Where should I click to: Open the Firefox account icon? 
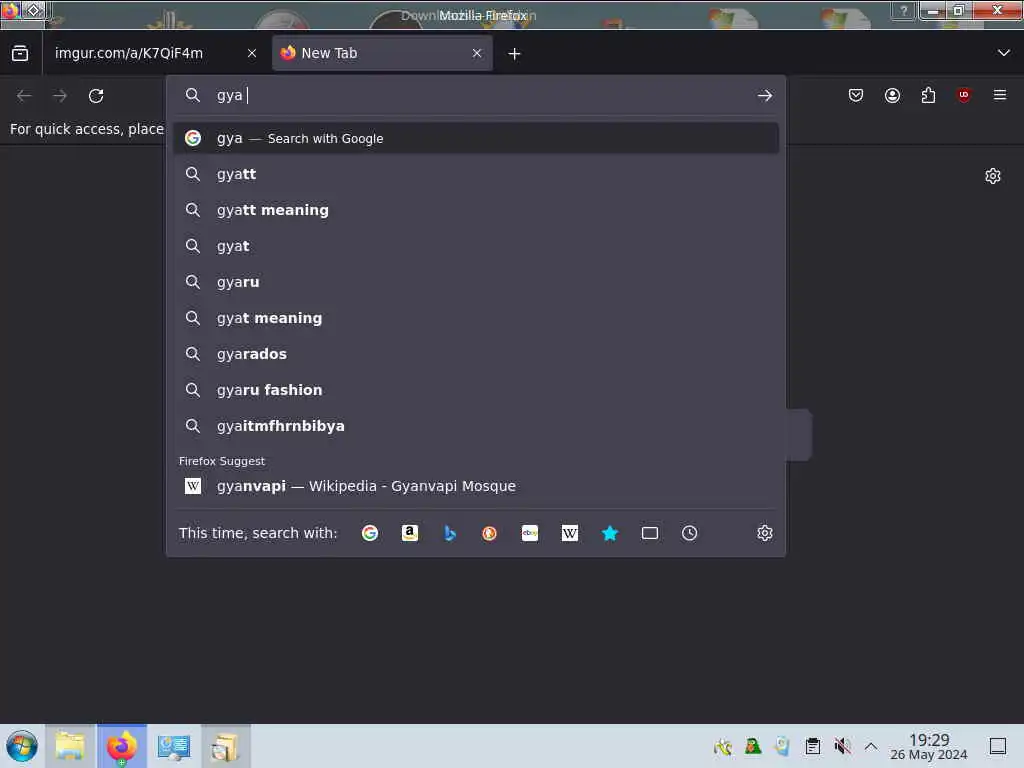pos(892,96)
